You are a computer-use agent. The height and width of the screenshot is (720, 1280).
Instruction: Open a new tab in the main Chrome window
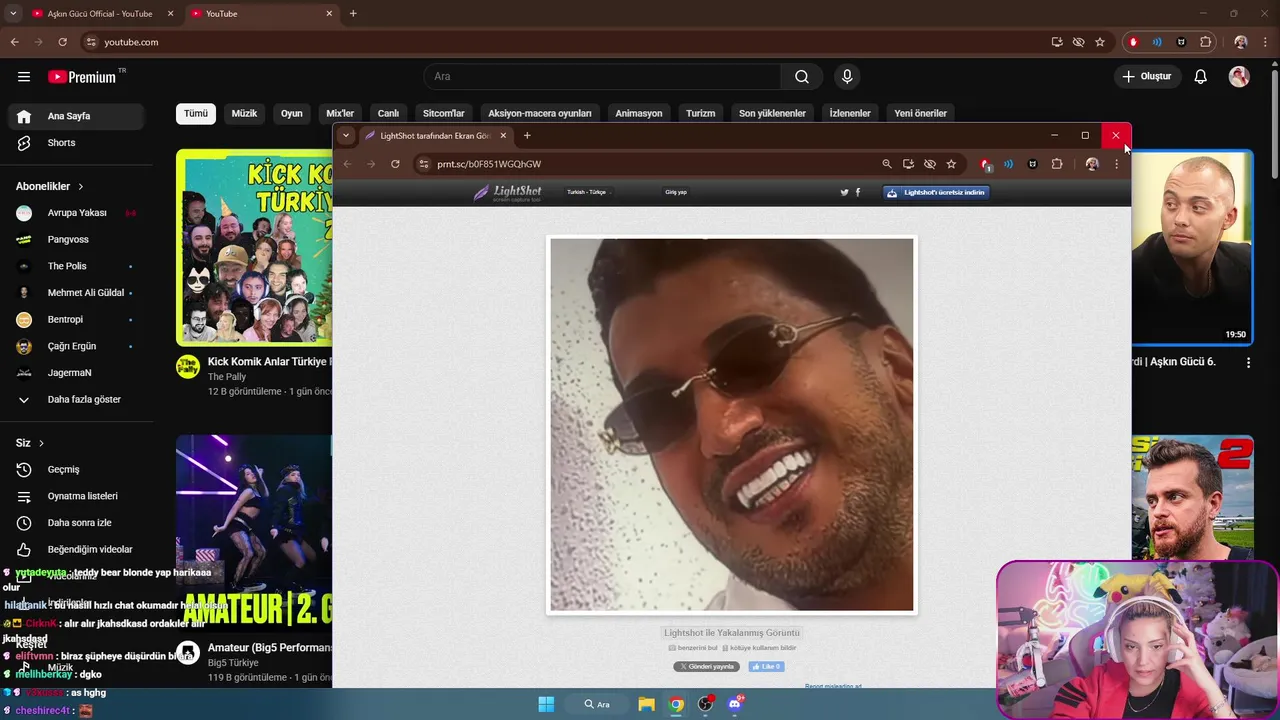[x=353, y=14]
